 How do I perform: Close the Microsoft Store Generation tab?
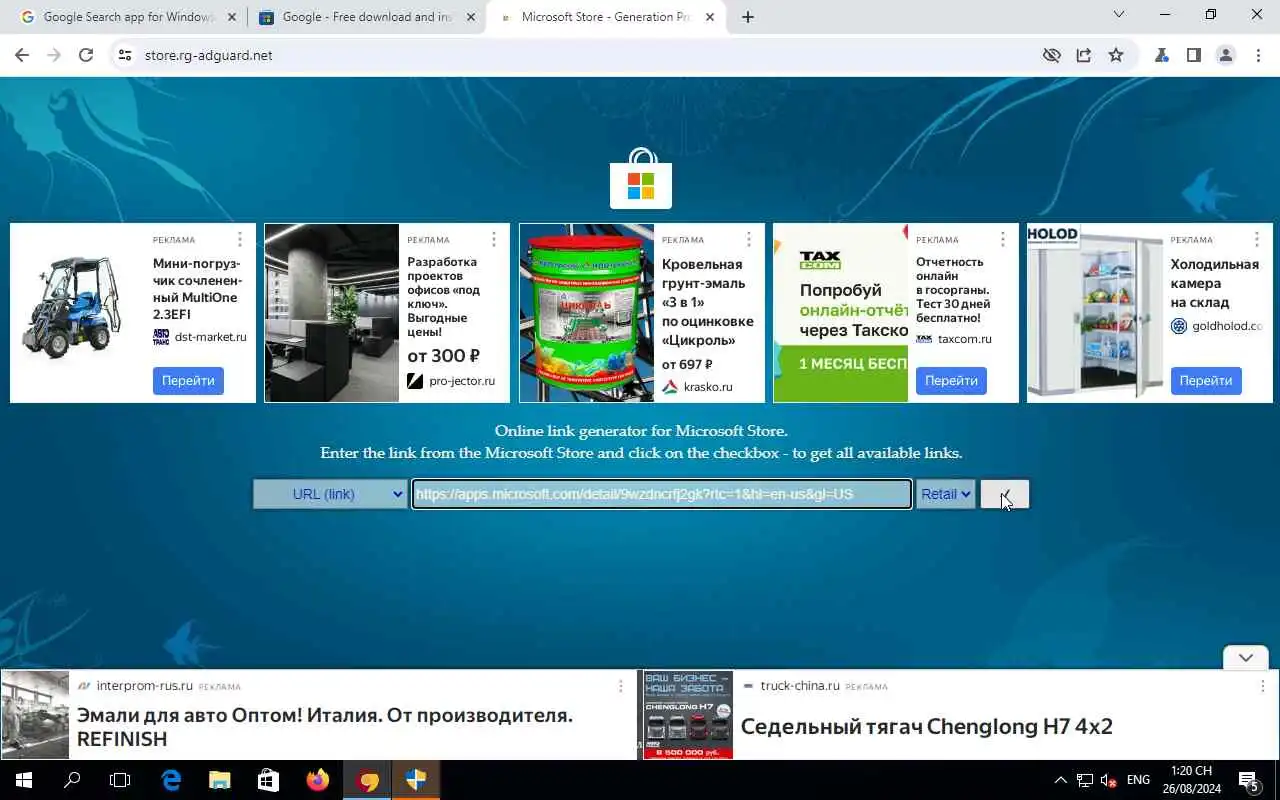coord(710,17)
